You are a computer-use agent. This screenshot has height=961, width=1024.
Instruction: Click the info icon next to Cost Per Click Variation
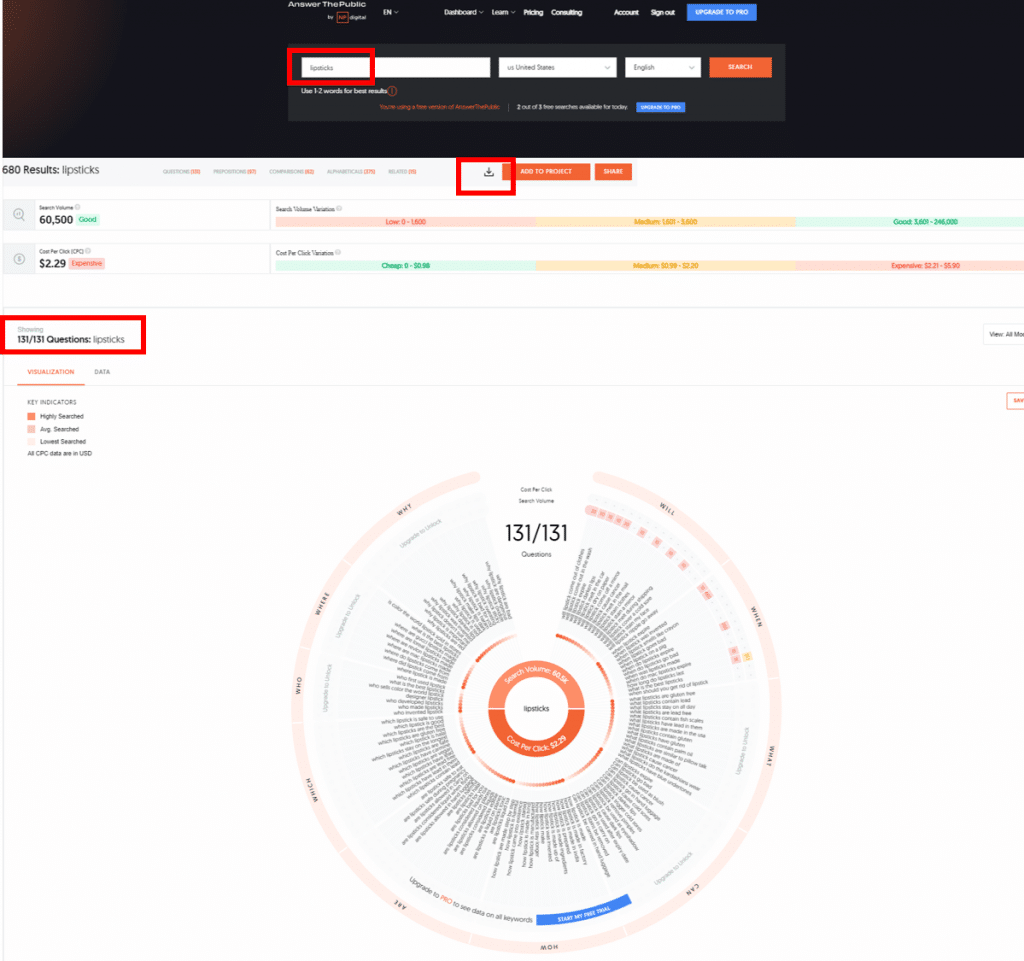tap(338, 253)
